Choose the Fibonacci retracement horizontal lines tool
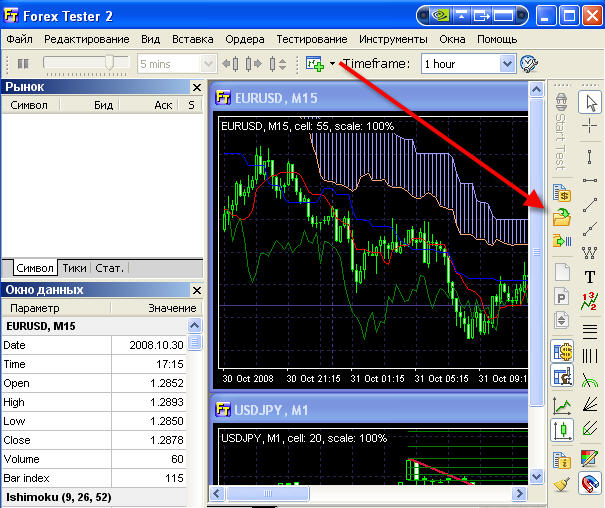 click(590, 332)
